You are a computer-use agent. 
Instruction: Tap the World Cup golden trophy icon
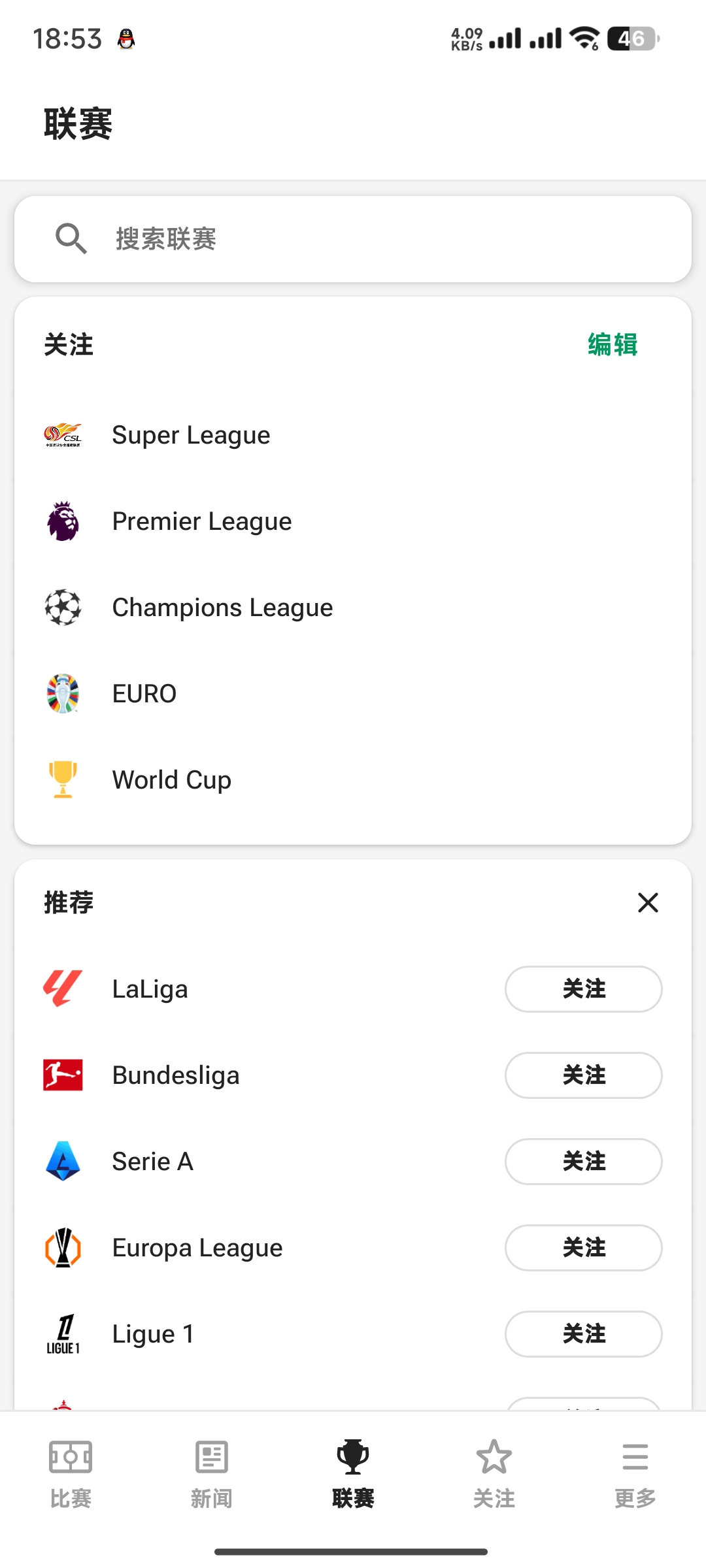(x=63, y=780)
